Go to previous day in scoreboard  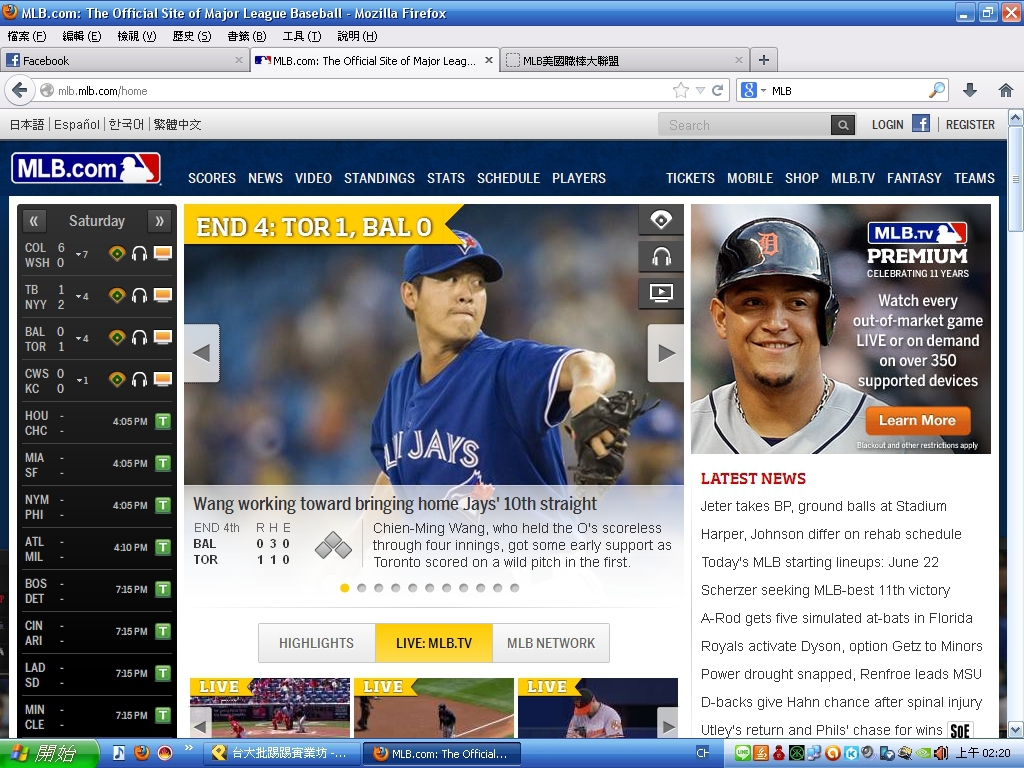click(x=34, y=221)
